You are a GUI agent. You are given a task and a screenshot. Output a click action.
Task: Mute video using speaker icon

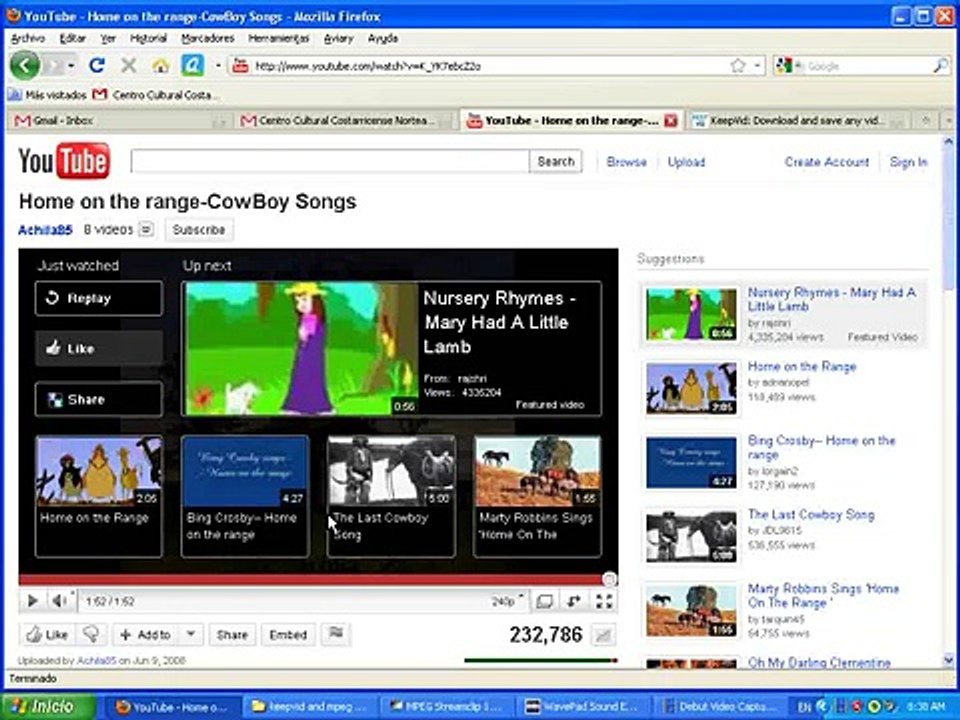[59, 601]
